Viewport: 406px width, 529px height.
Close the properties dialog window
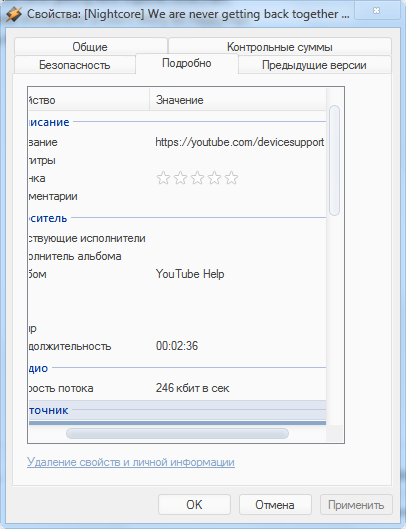[x=376, y=11]
